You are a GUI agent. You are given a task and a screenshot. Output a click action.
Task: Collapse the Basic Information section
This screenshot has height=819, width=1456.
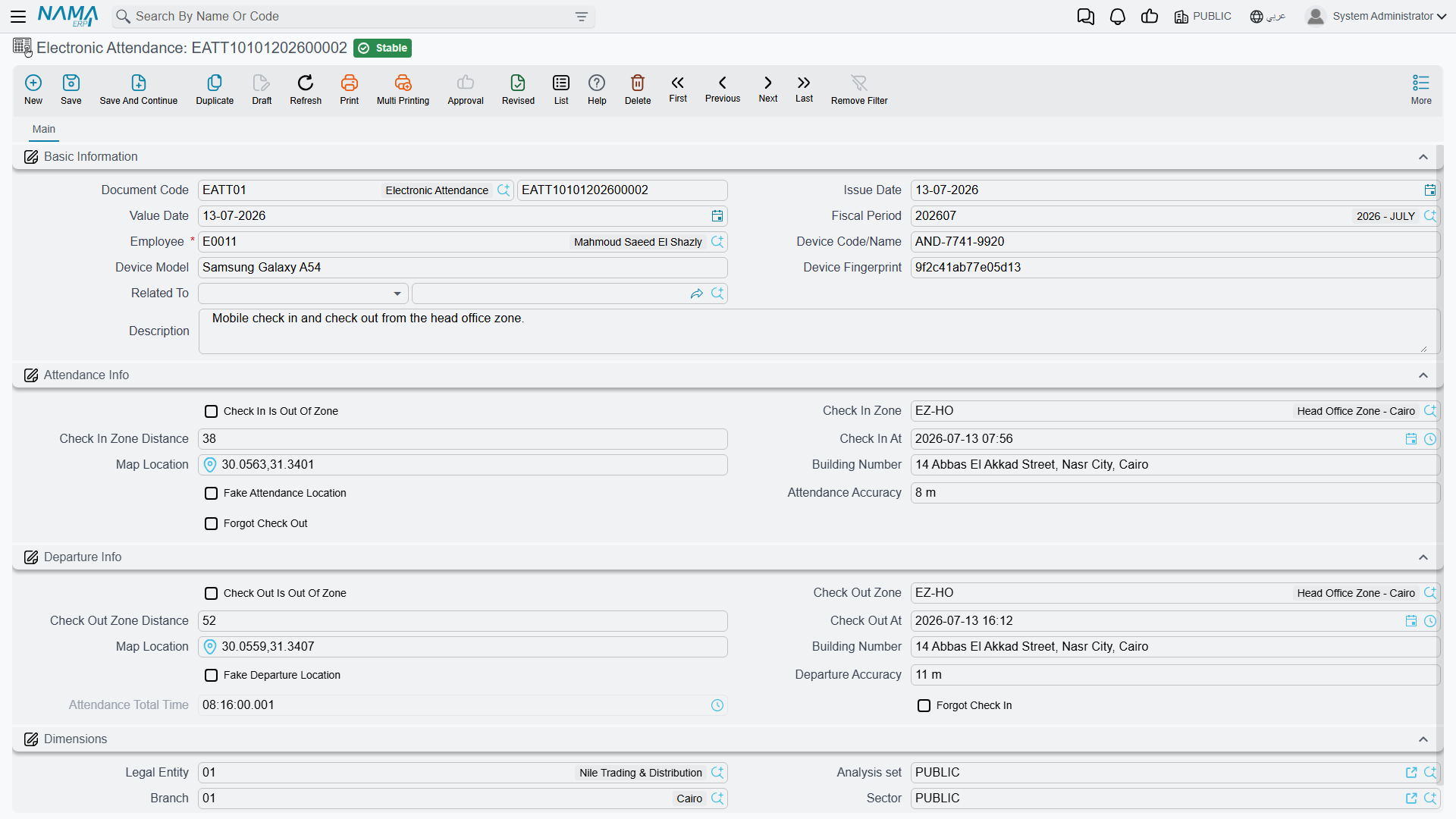click(x=1423, y=157)
